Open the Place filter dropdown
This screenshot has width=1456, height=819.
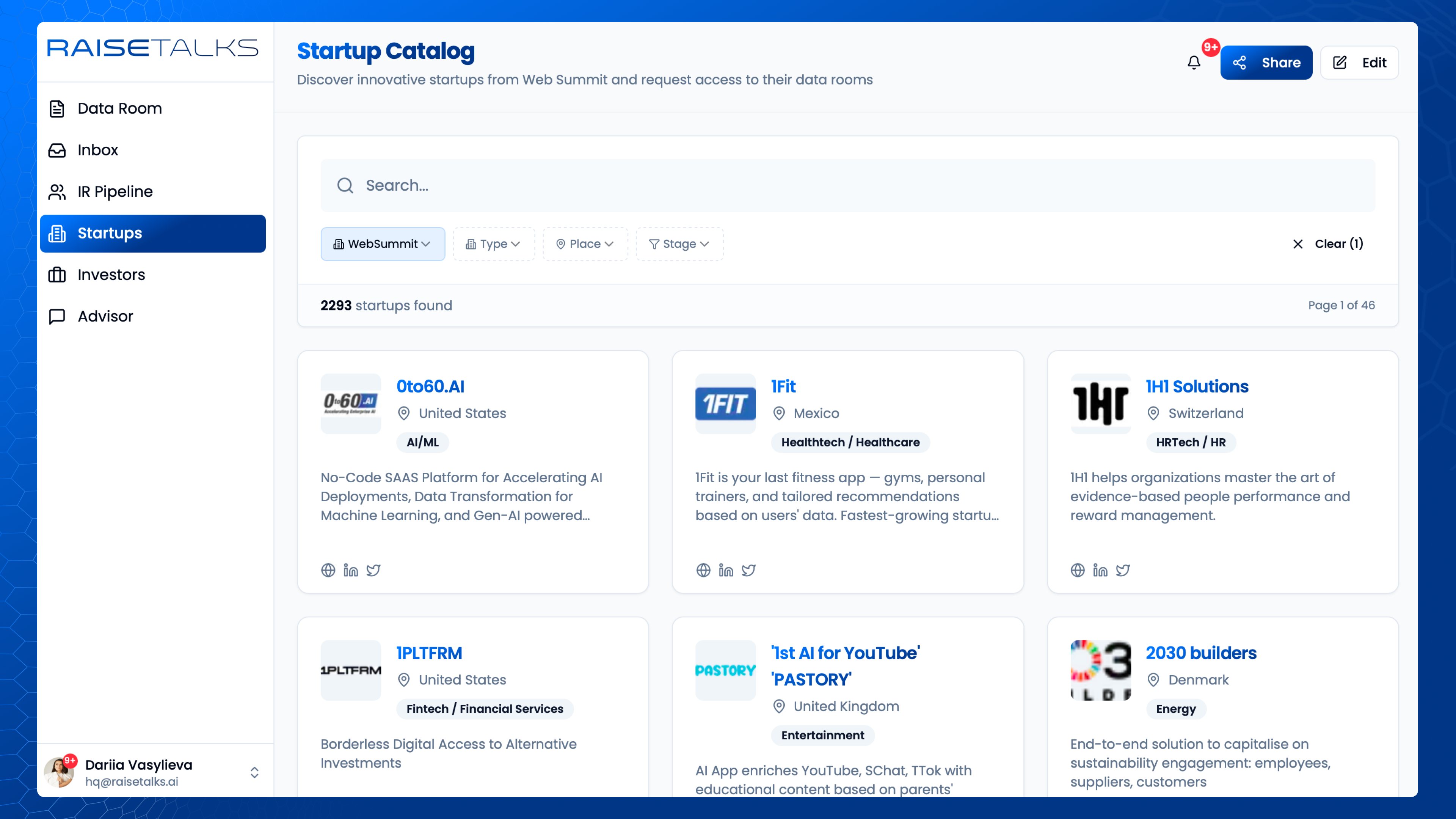[x=585, y=244]
